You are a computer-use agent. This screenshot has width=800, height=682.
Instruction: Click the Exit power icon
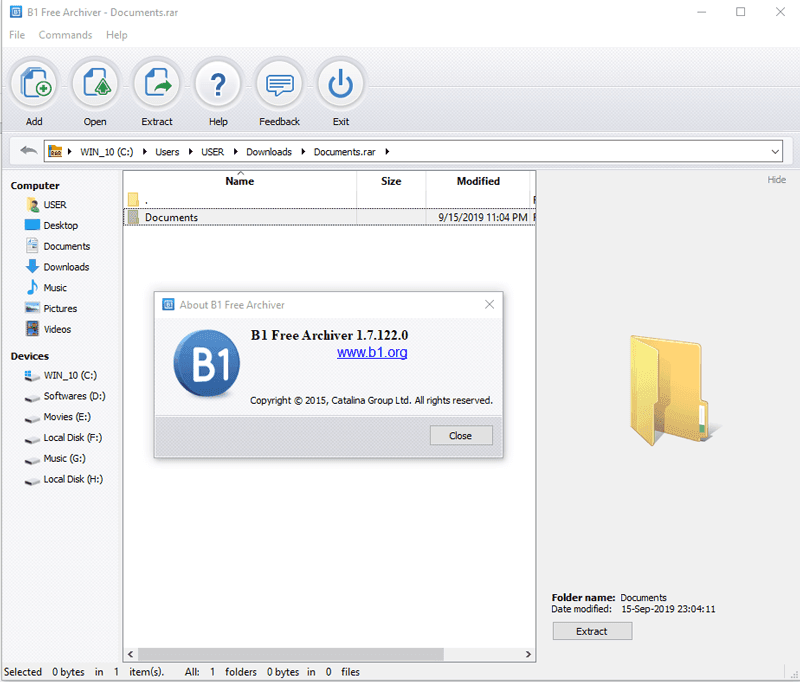(341, 84)
